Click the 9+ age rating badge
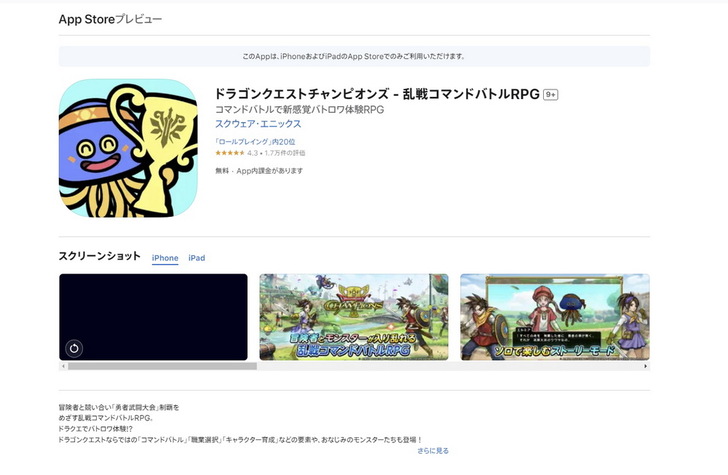Viewport: 728px width, 475px height. click(x=550, y=95)
